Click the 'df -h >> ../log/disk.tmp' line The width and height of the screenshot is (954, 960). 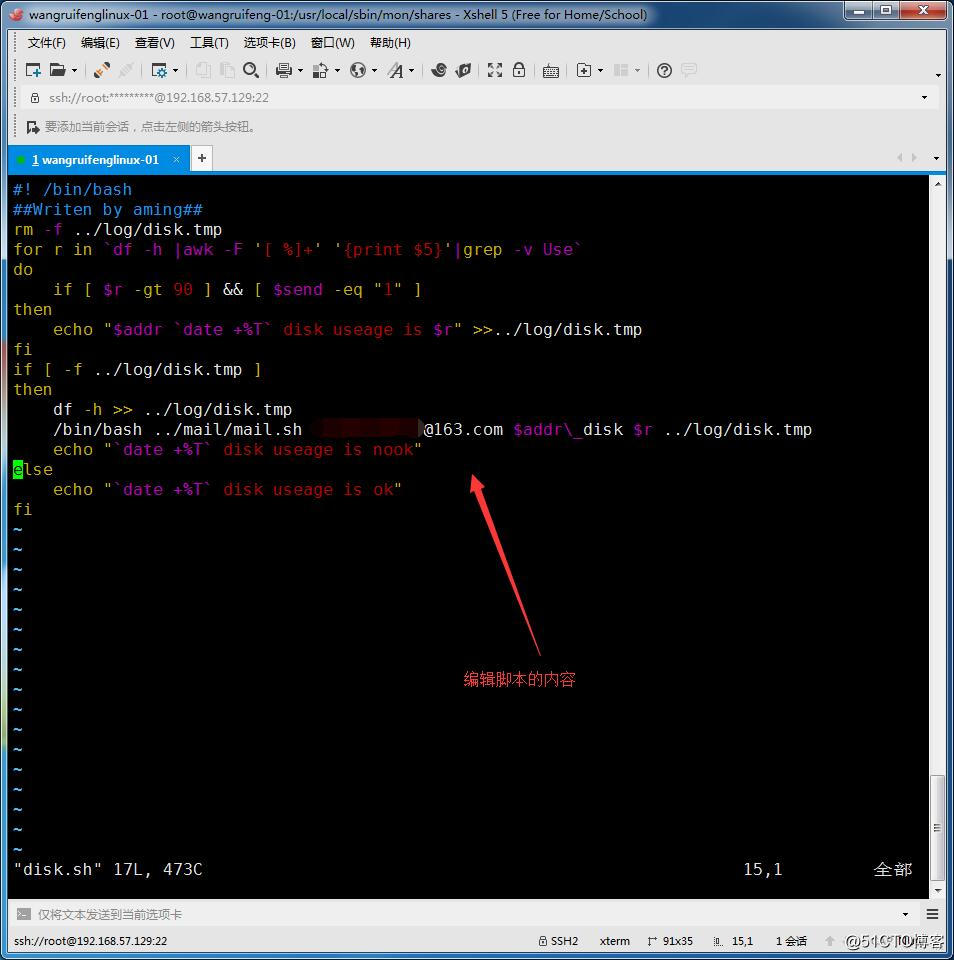pyautogui.click(x=173, y=410)
